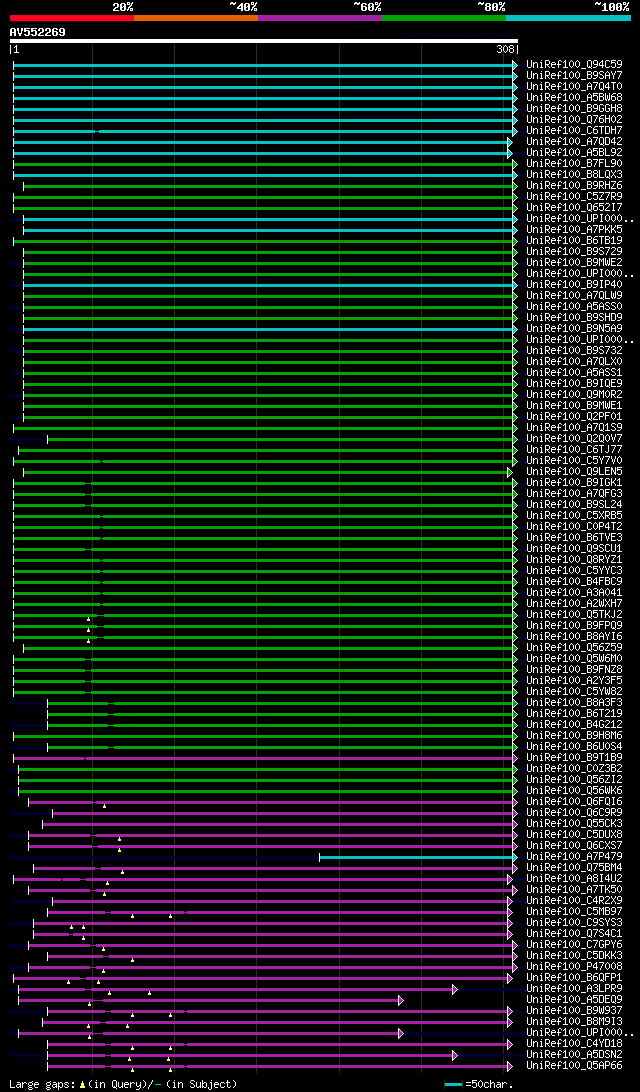Image resolution: width=640 pixels, height=1092 pixels.
Task: Click the UniRef100_Q5TKJ2 label
Action: [x=575, y=615]
